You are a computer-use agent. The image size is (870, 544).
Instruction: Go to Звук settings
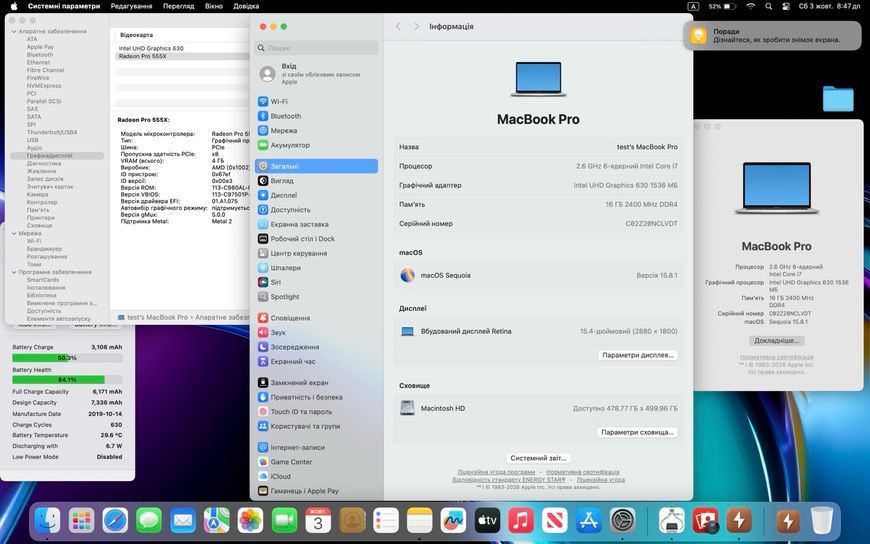click(x=316, y=333)
